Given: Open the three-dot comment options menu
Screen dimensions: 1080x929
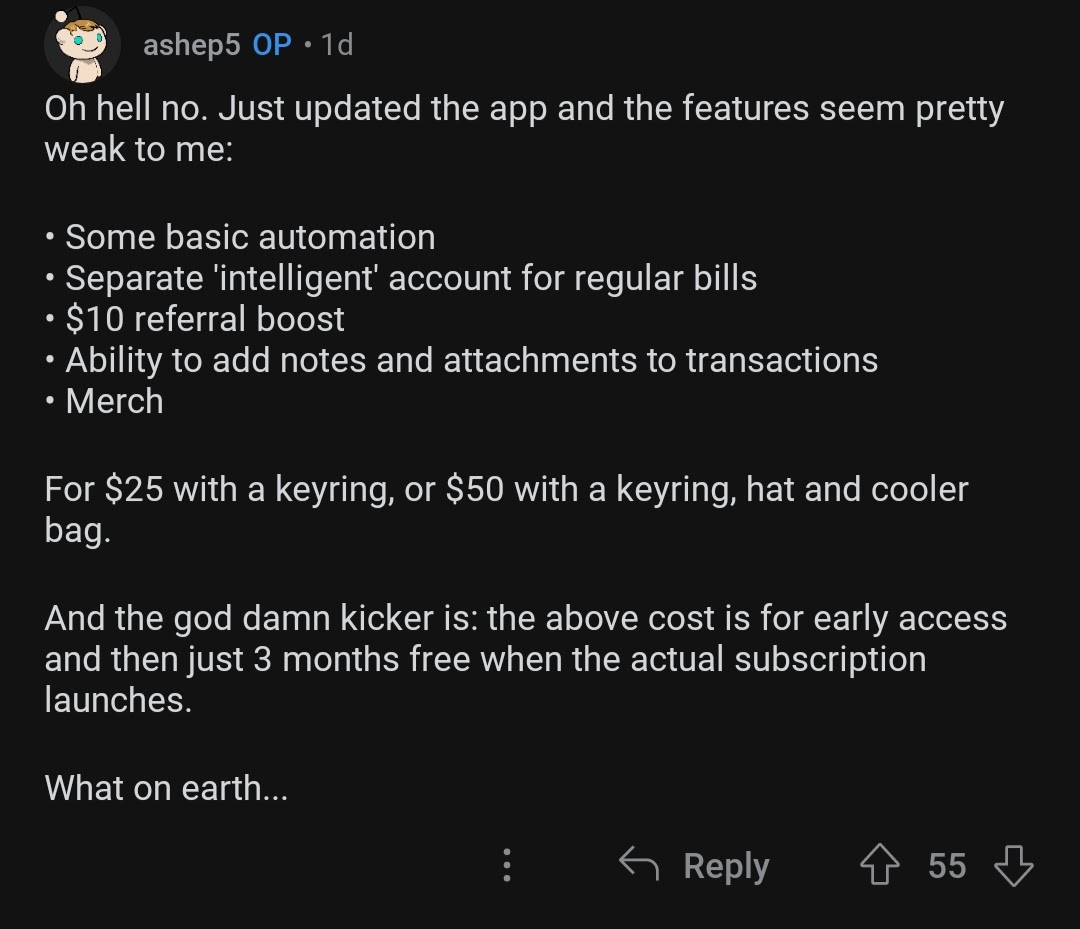Looking at the screenshot, I should point(507,865).
